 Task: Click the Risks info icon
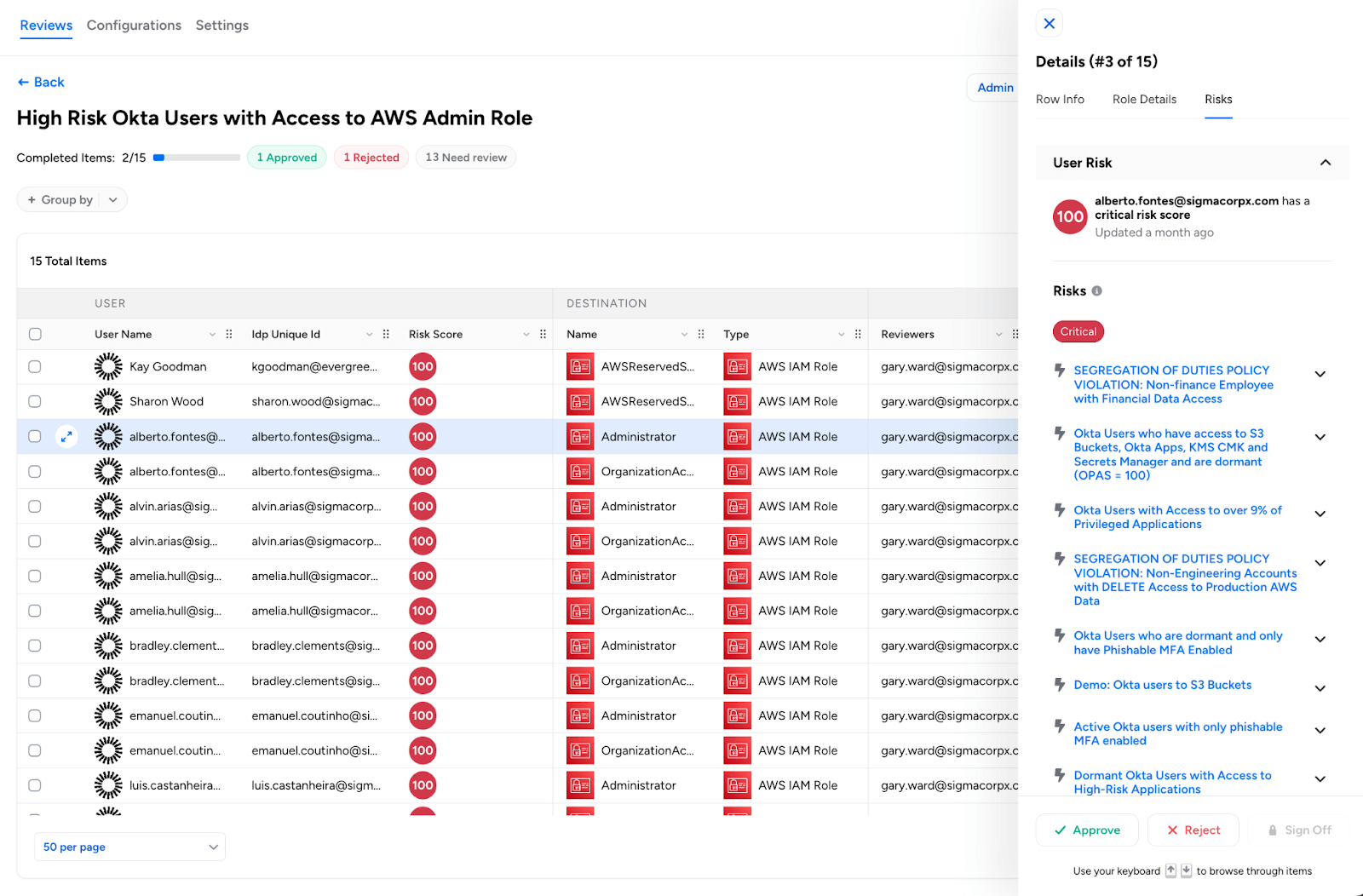coord(1097,291)
